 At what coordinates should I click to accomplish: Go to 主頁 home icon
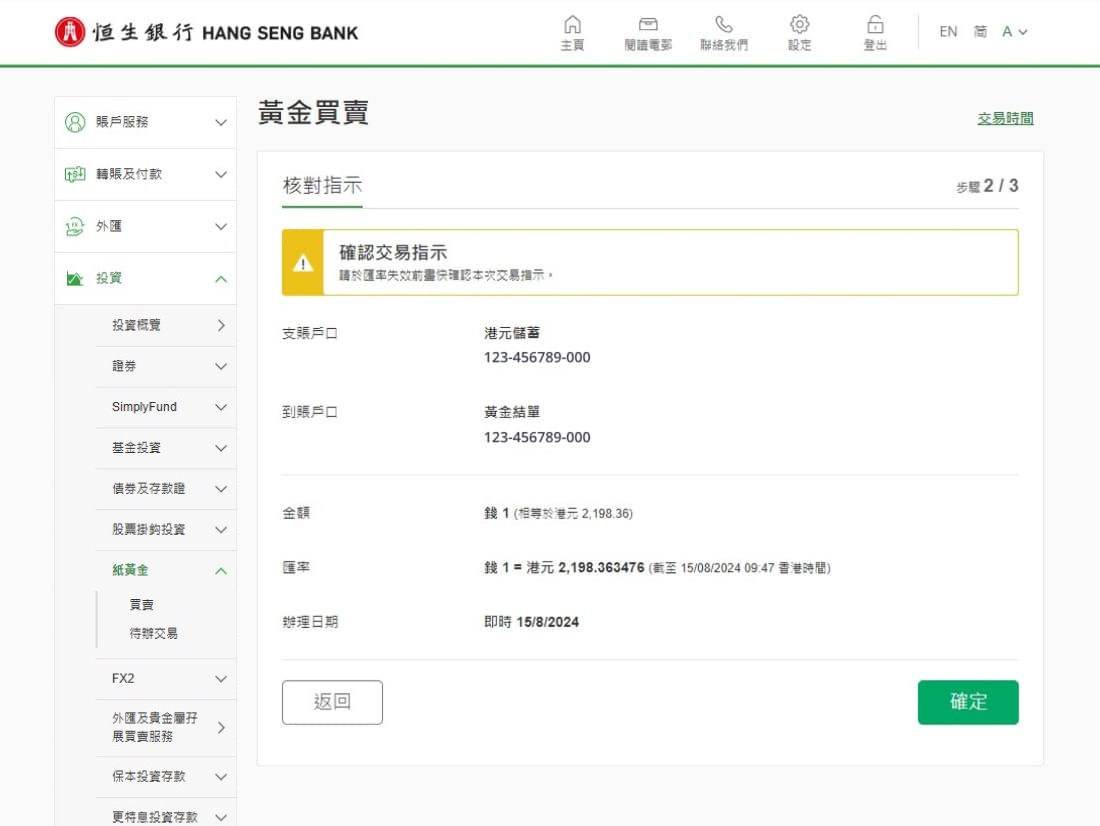click(x=572, y=25)
